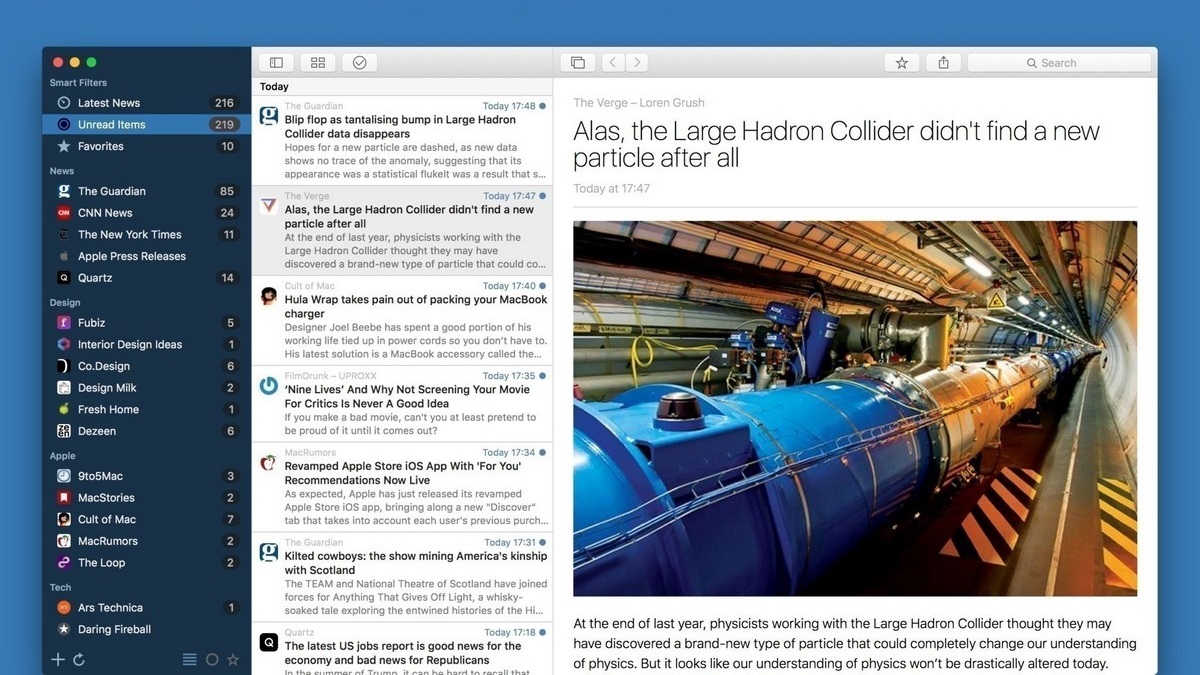Click the Tech folder header

point(60,588)
